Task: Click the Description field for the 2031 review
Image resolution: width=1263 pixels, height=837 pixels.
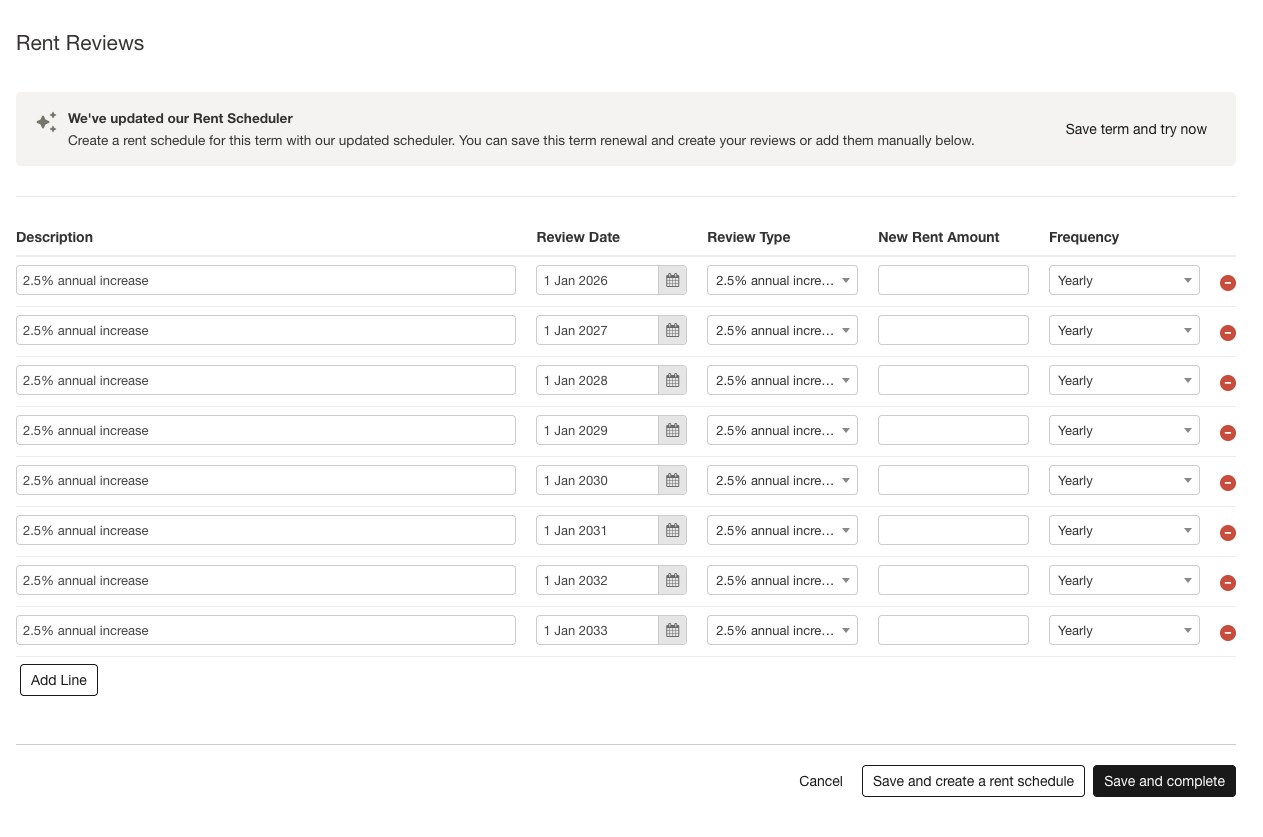Action: point(266,530)
